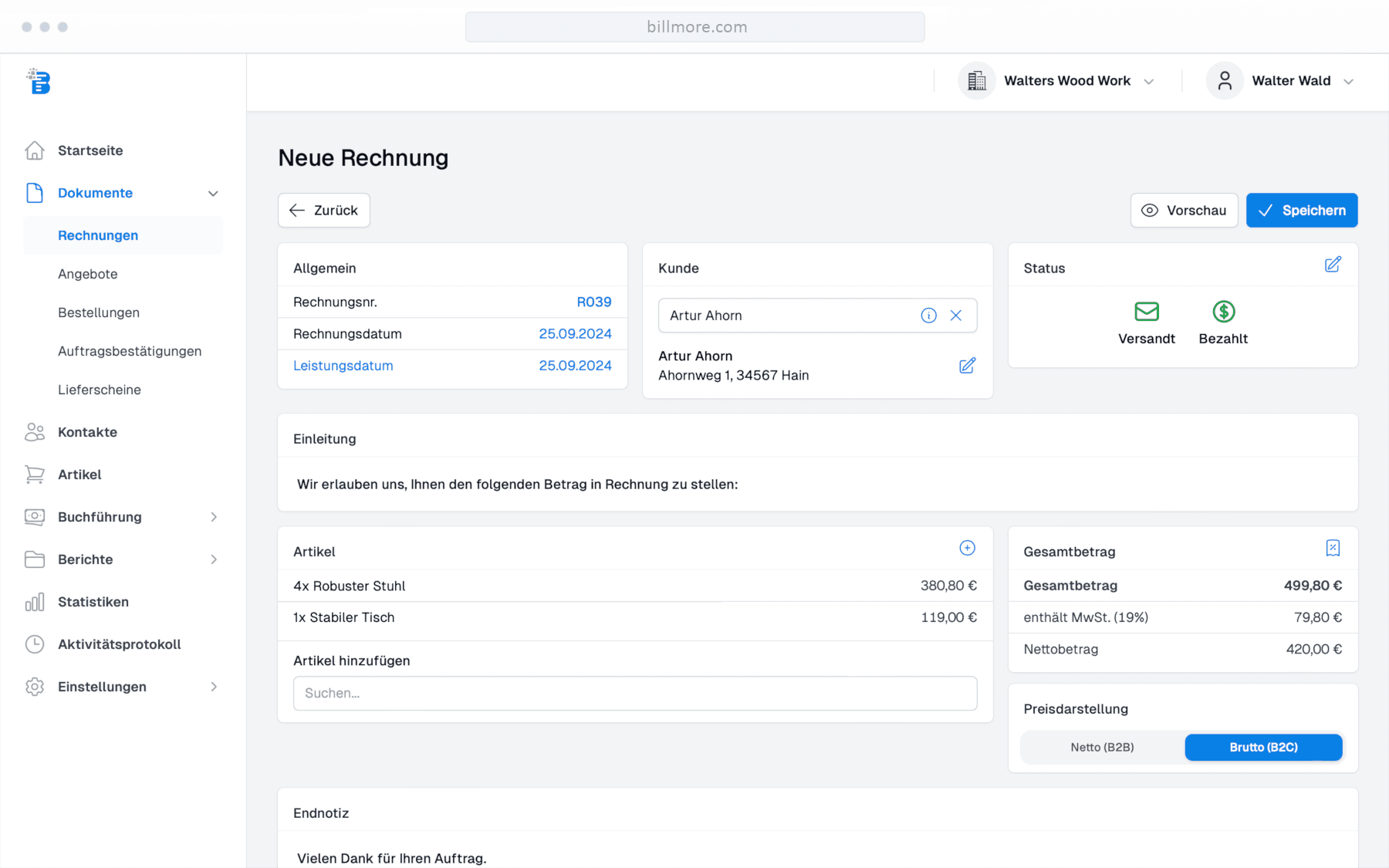Click the article search field Suchen...
Viewport: 1389px width, 868px height.
[635, 693]
